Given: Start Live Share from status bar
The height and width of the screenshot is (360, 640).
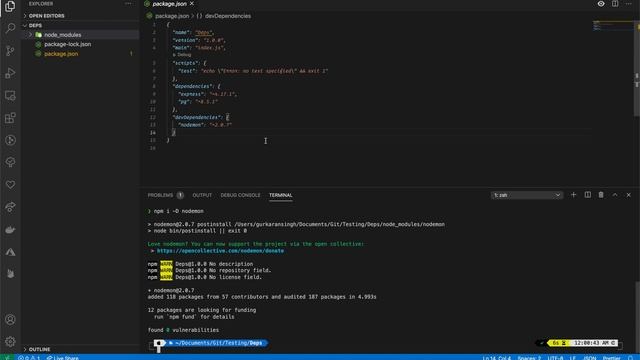Looking at the screenshot, I should [62, 358].
